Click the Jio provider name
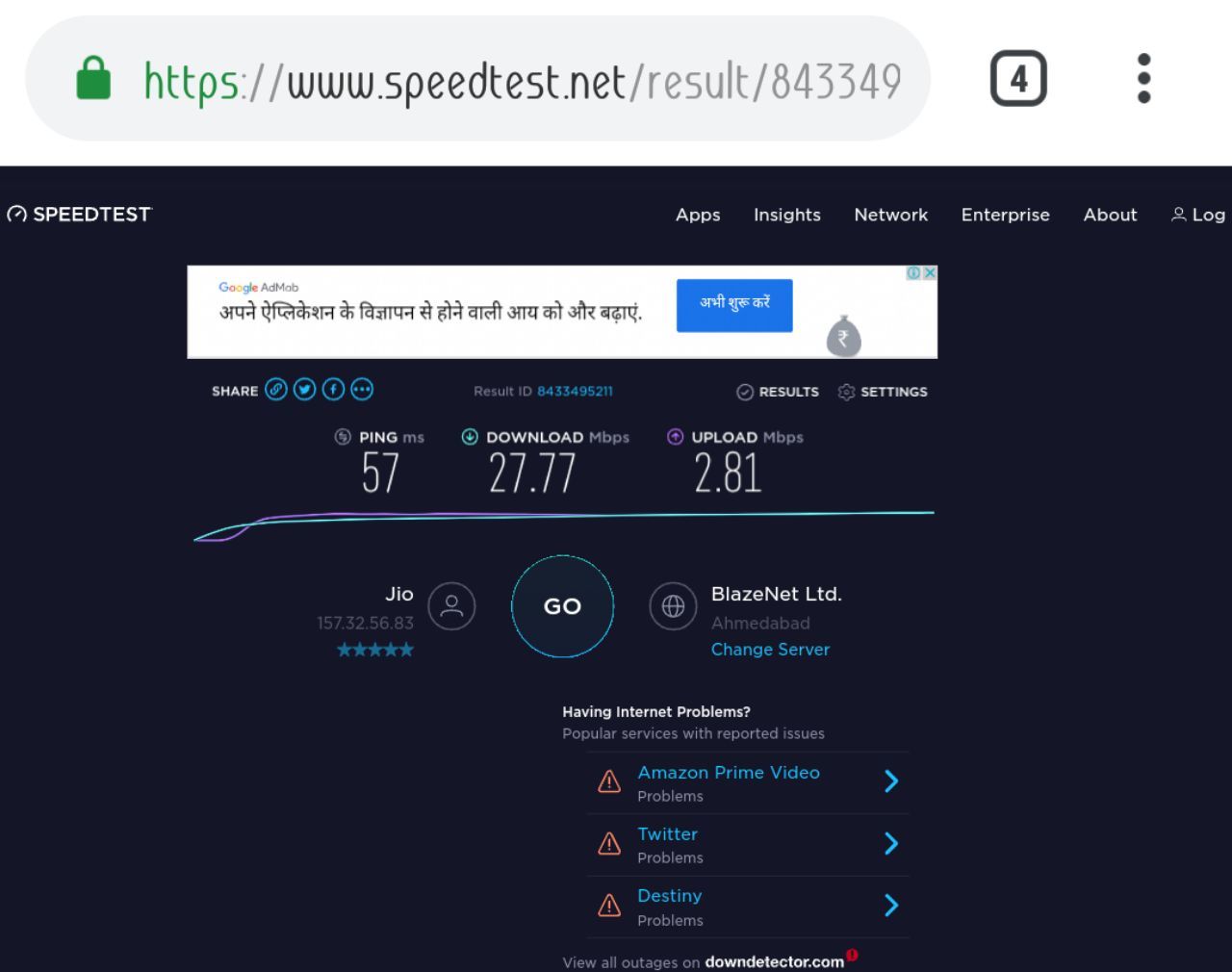Image resolution: width=1232 pixels, height=972 pixels. tap(399, 594)
